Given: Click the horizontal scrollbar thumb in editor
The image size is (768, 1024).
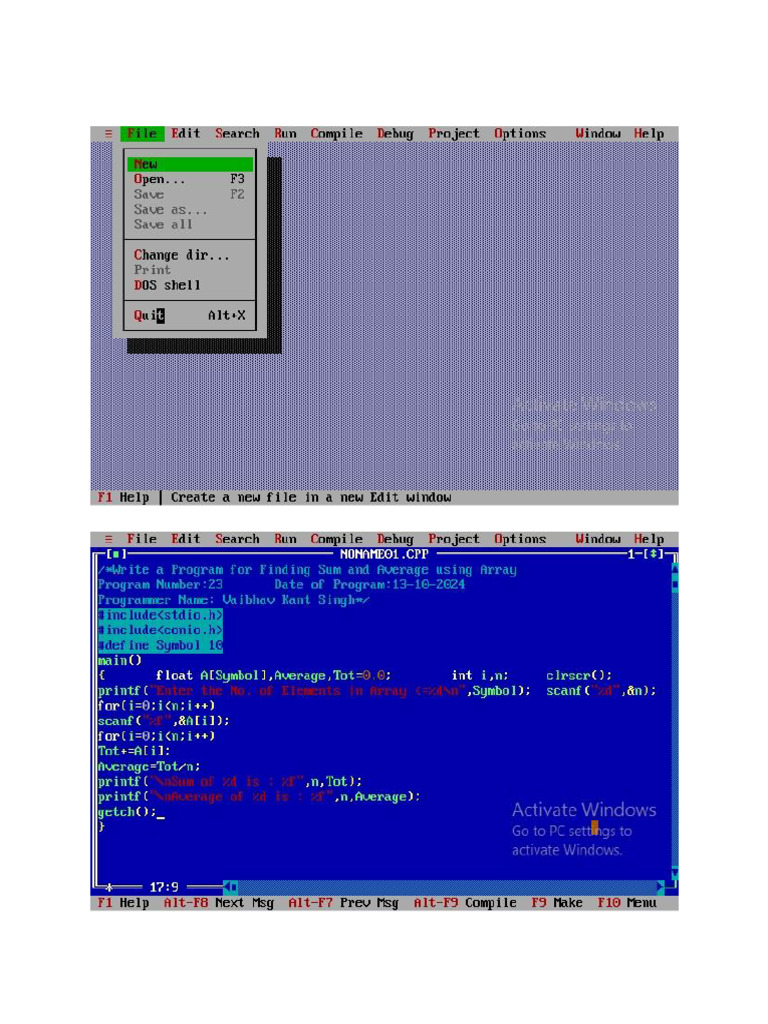Looking at the screenshot, I should point(234,887).
